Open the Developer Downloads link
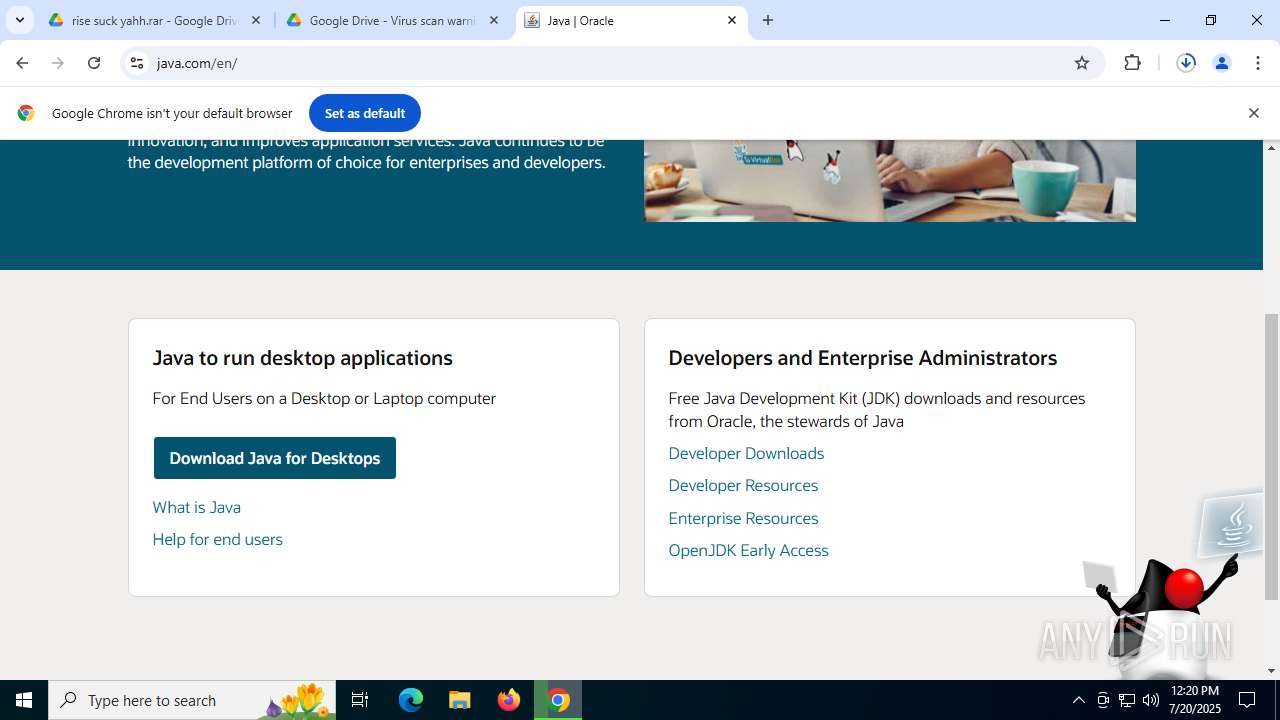1280x720 pixels. tap(746, 453)
